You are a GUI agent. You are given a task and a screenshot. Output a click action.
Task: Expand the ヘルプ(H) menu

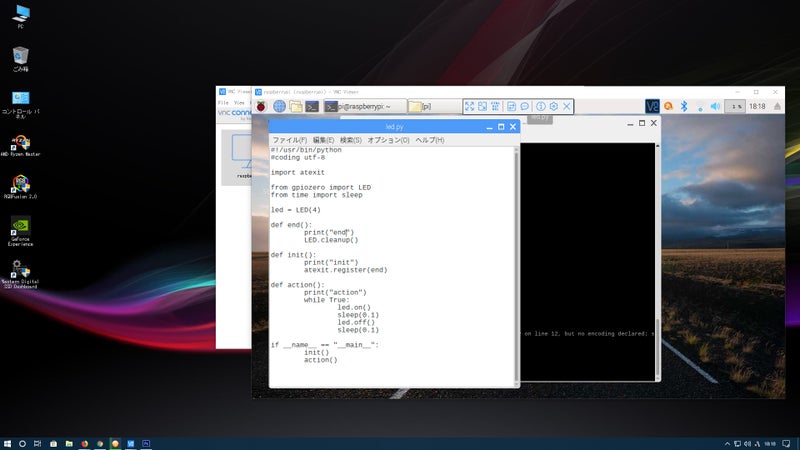coord(430,140)
